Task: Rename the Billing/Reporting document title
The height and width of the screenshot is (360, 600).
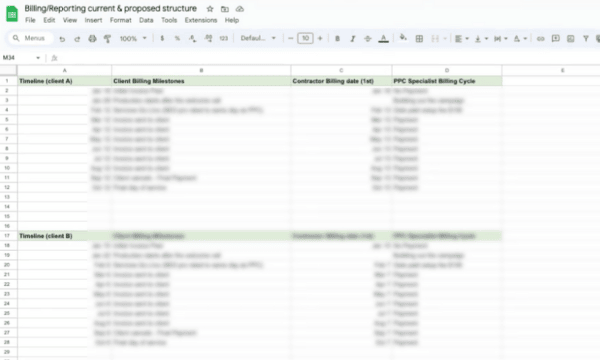Action: 111,8
